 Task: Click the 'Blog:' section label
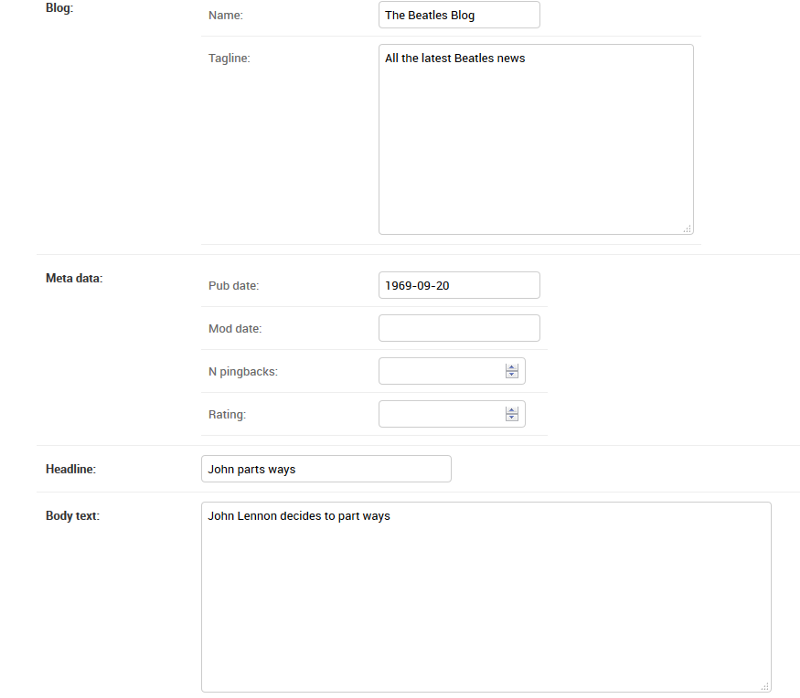click(60, 8)
